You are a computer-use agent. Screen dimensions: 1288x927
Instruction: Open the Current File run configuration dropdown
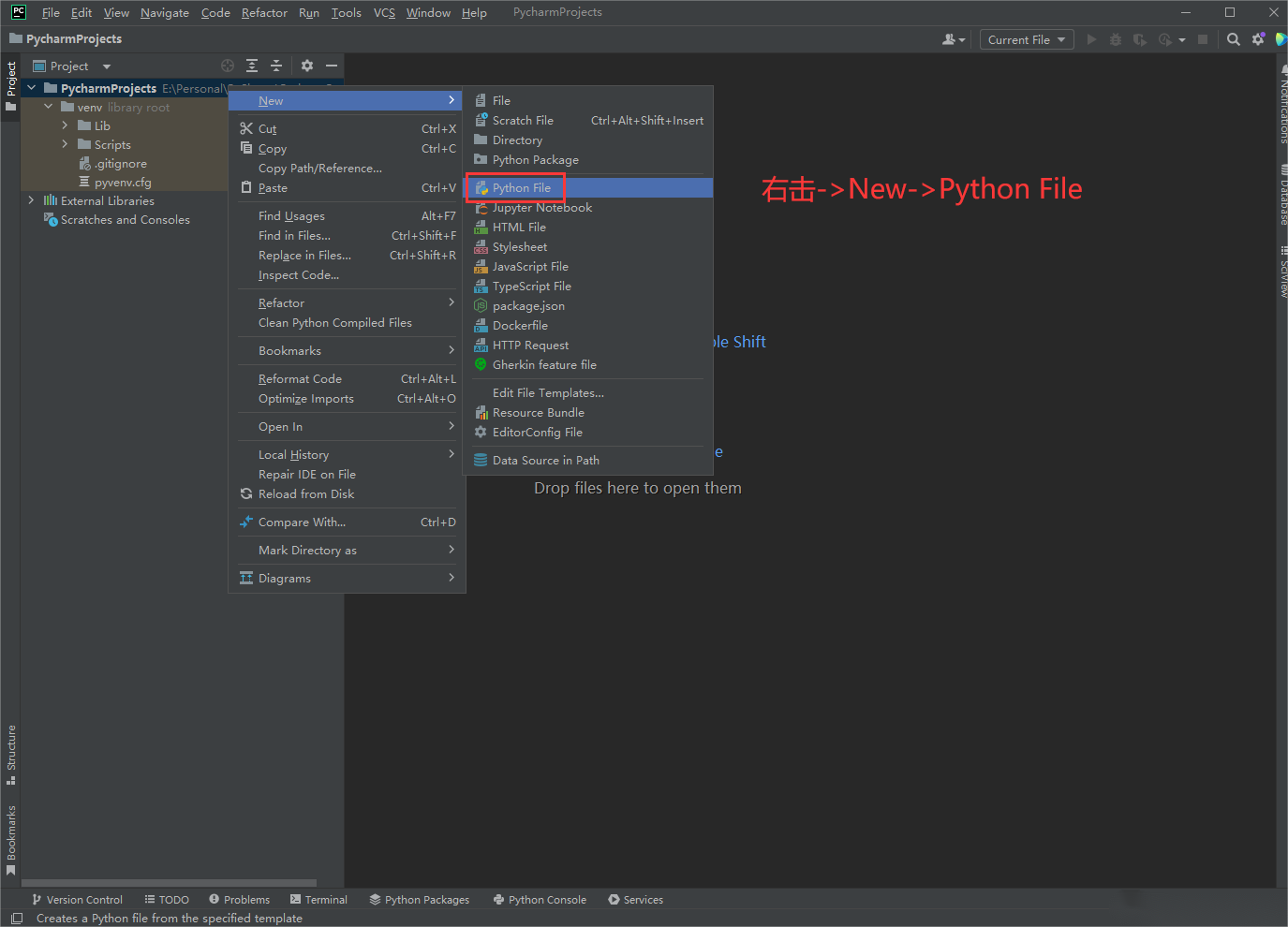(1027, 39)
